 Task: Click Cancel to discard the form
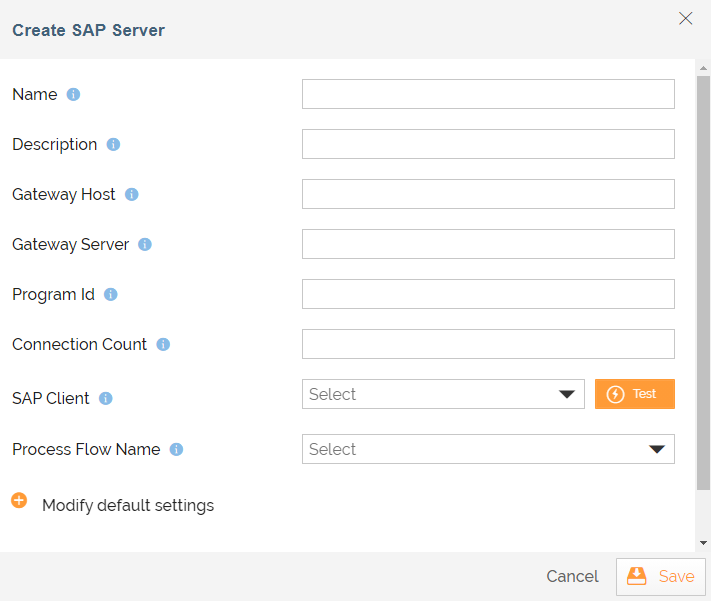(572, 577)
